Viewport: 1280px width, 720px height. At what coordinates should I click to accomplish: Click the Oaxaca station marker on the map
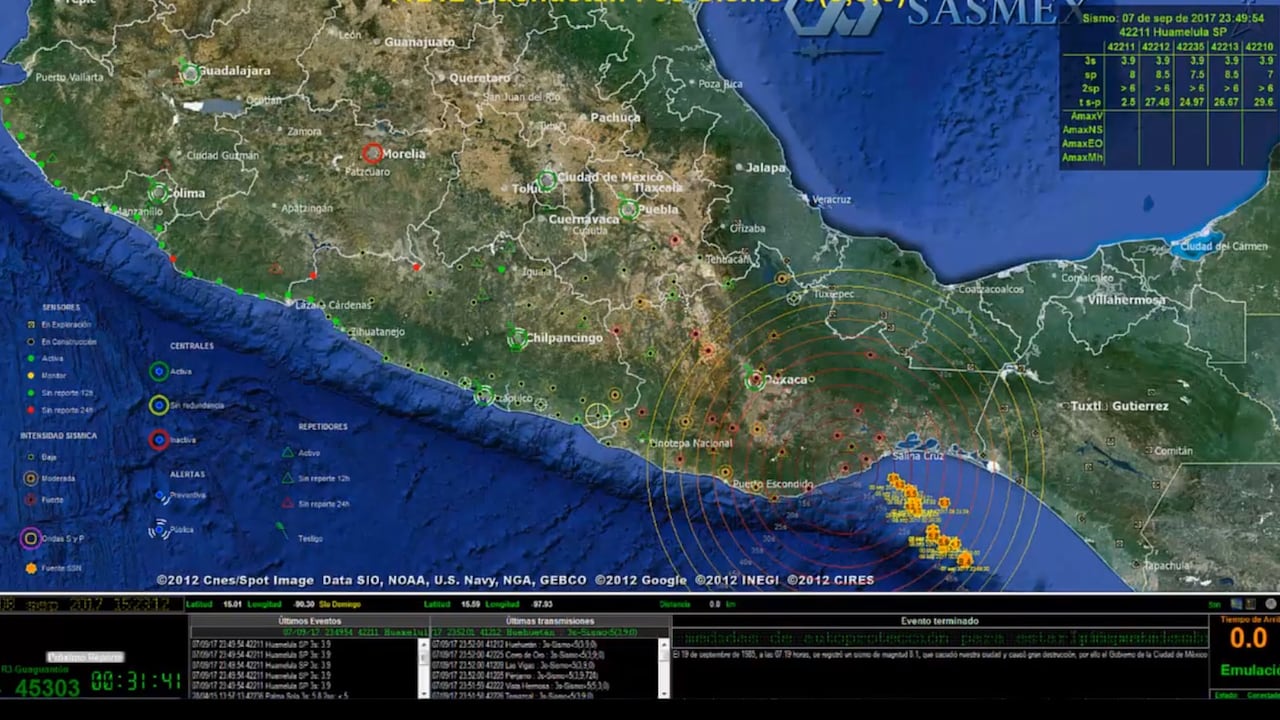pos(756,379)
